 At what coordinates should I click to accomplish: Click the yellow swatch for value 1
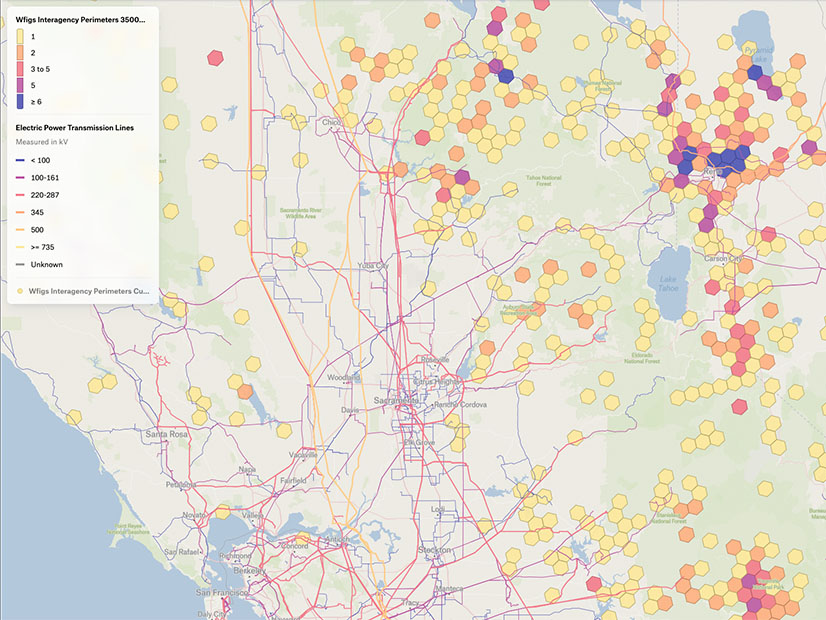coord(21,37)
